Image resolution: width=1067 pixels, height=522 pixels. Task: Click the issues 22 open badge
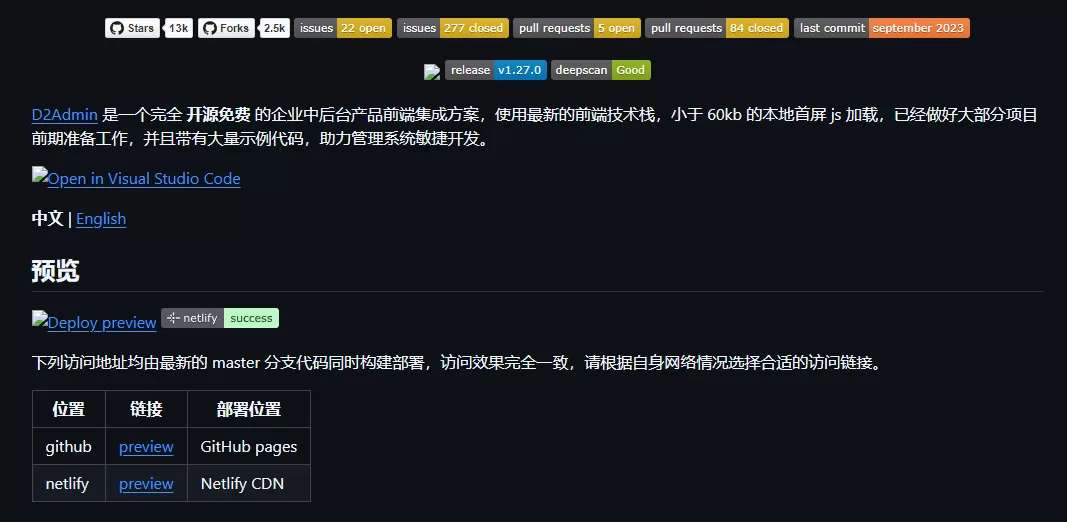[343, 28]
